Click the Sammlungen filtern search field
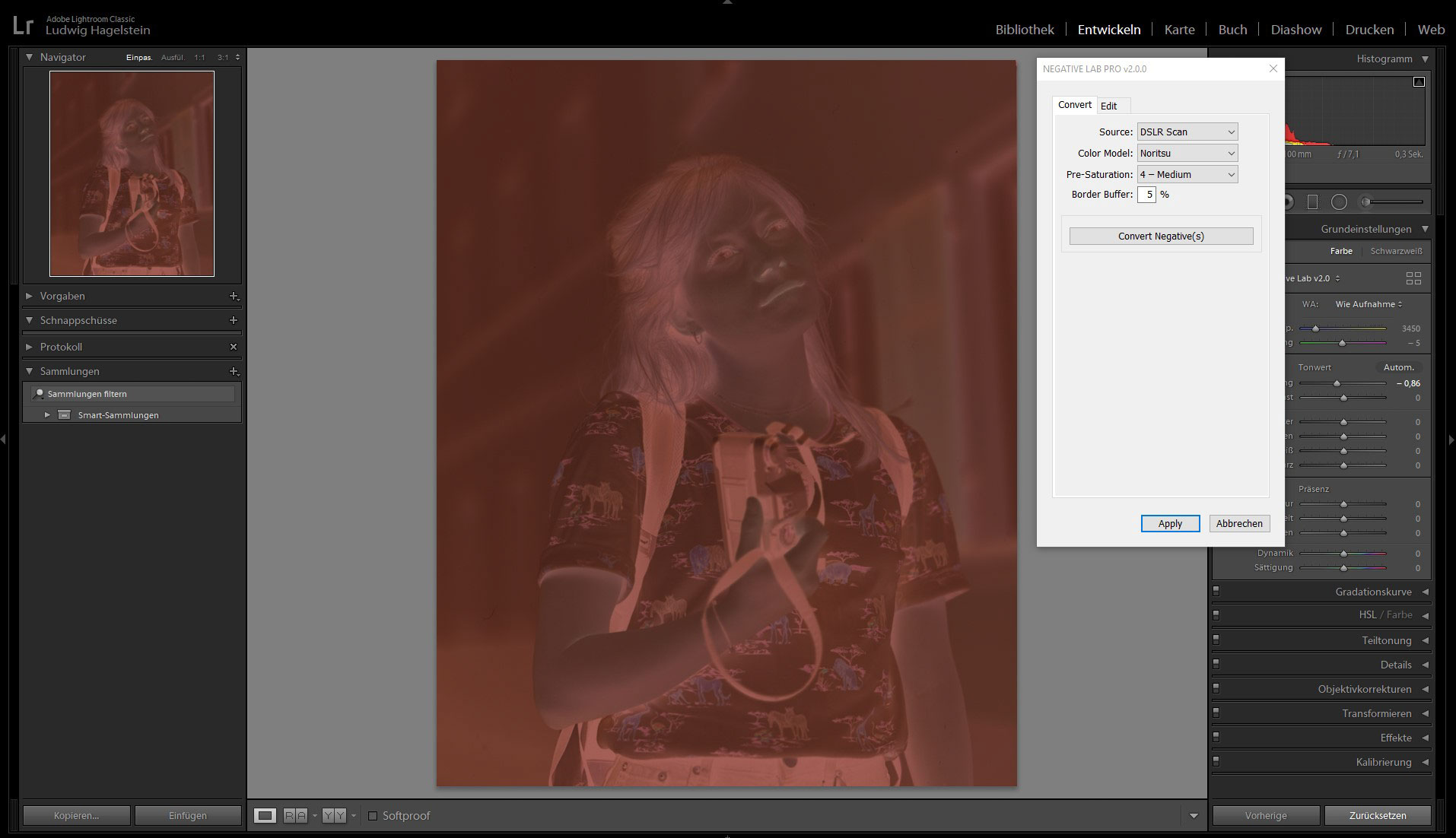This screenshot has width=1456, height=838. [x=133, y=394]
